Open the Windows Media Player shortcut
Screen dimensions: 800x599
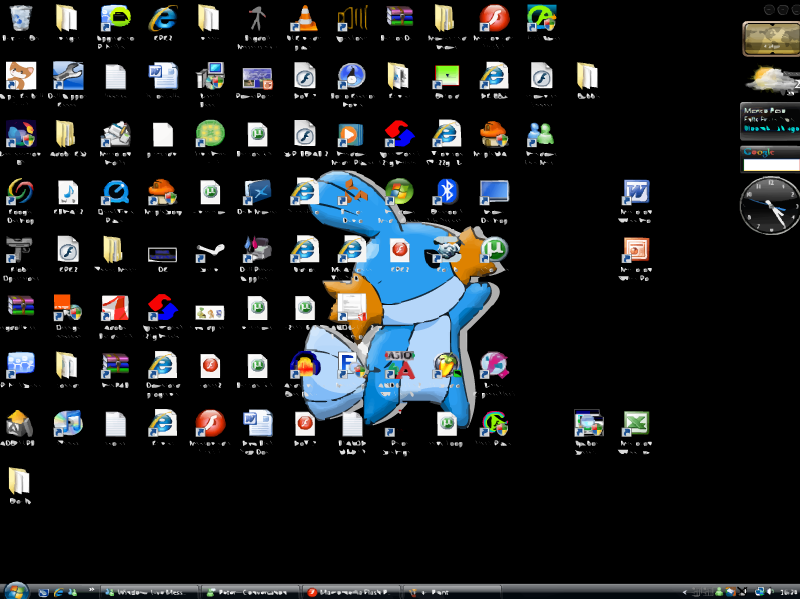351,135
